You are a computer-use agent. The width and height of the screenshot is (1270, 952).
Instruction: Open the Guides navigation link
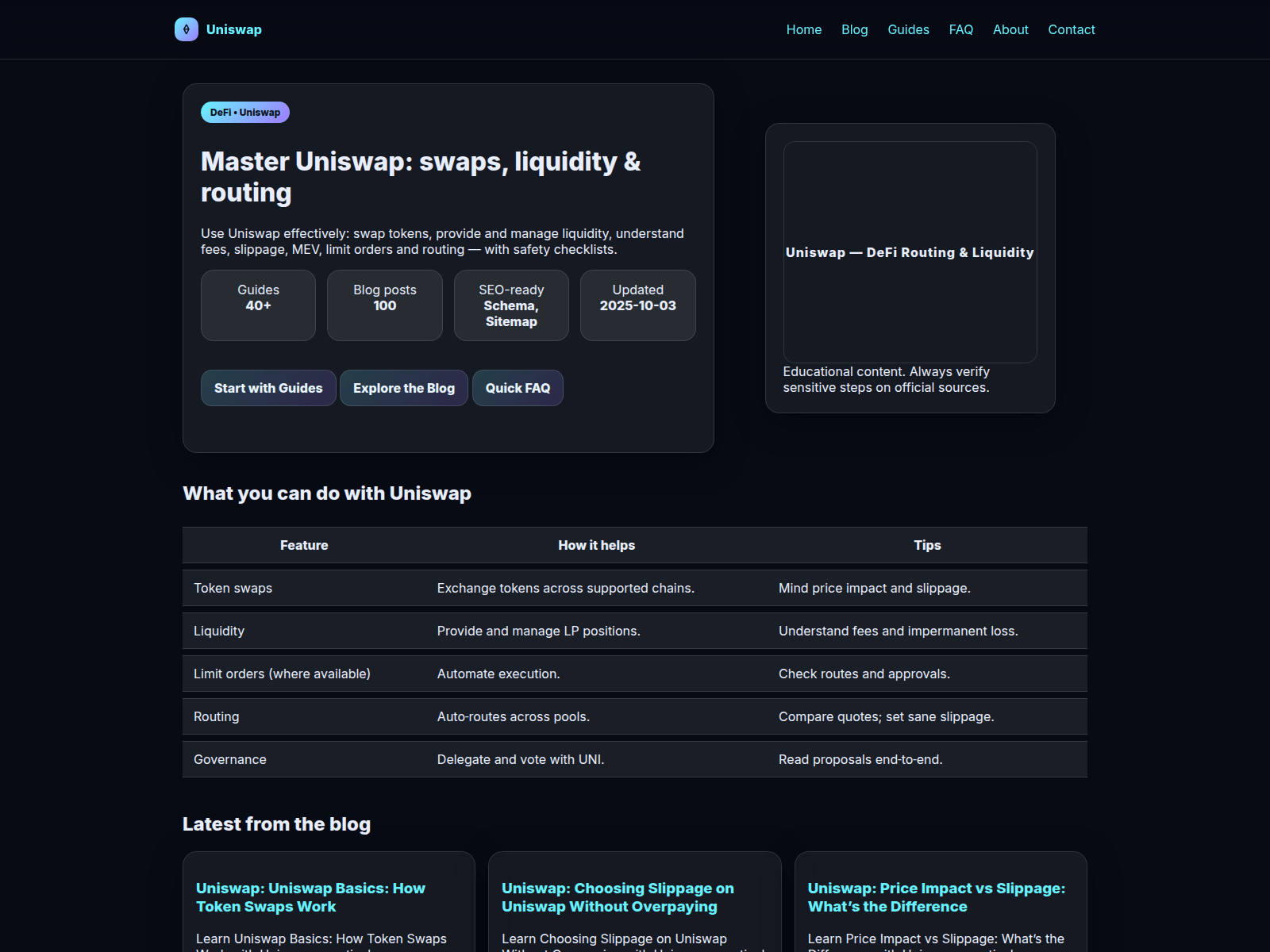click(908, 29)
